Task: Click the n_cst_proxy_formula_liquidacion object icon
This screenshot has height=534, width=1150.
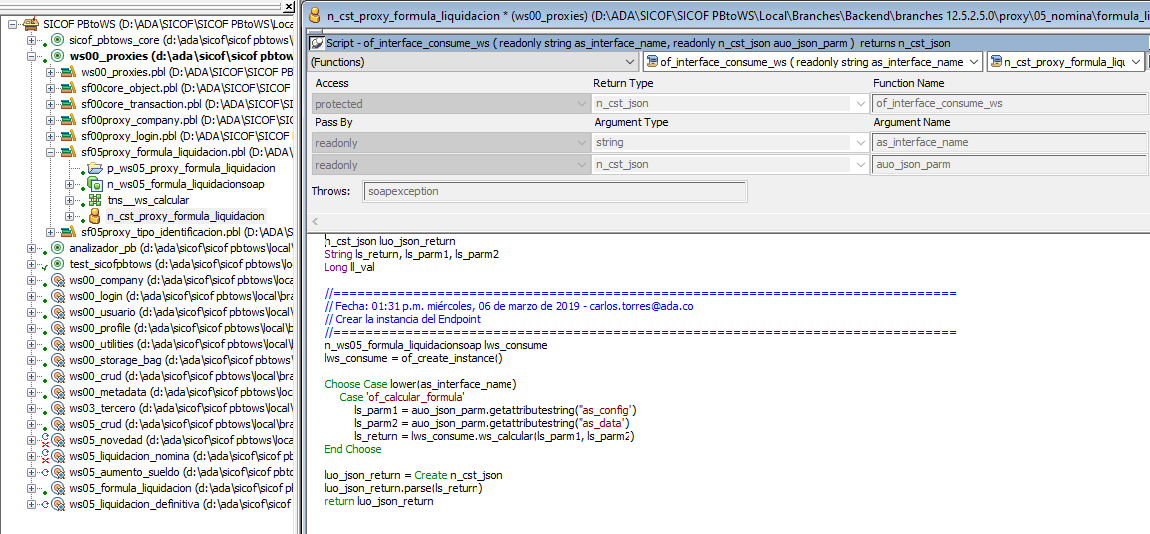Action: click(x=95, y=216)
